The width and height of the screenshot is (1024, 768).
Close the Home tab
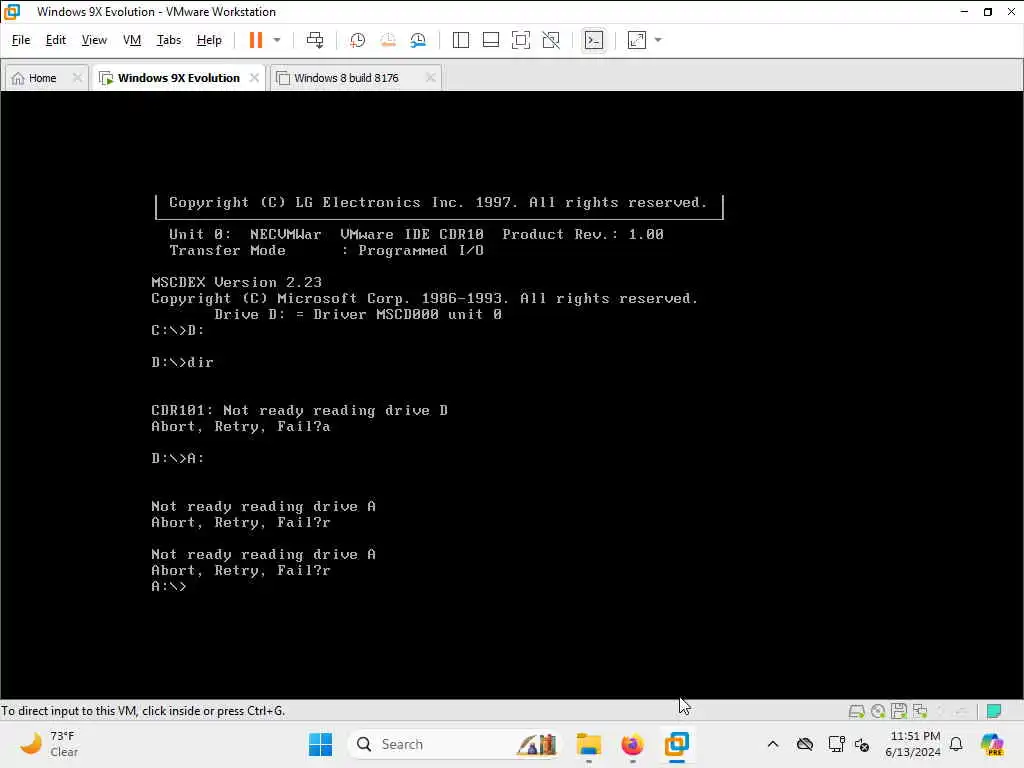point(77,78)
